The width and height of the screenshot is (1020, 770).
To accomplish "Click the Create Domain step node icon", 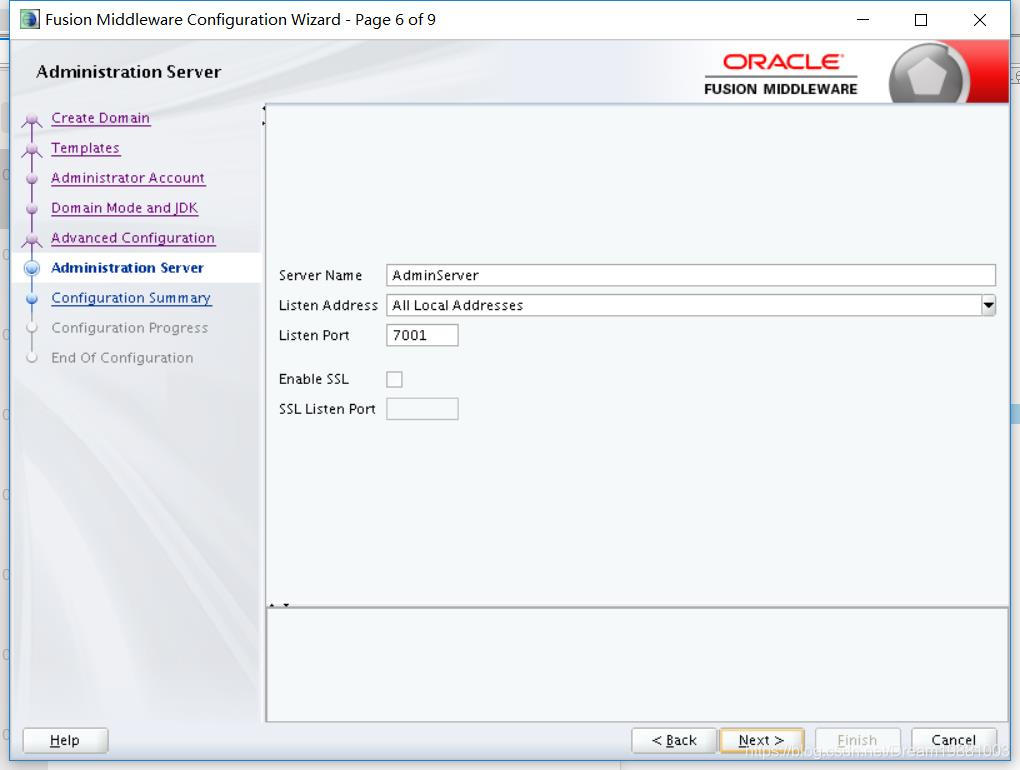I will [x=32, y=120].
